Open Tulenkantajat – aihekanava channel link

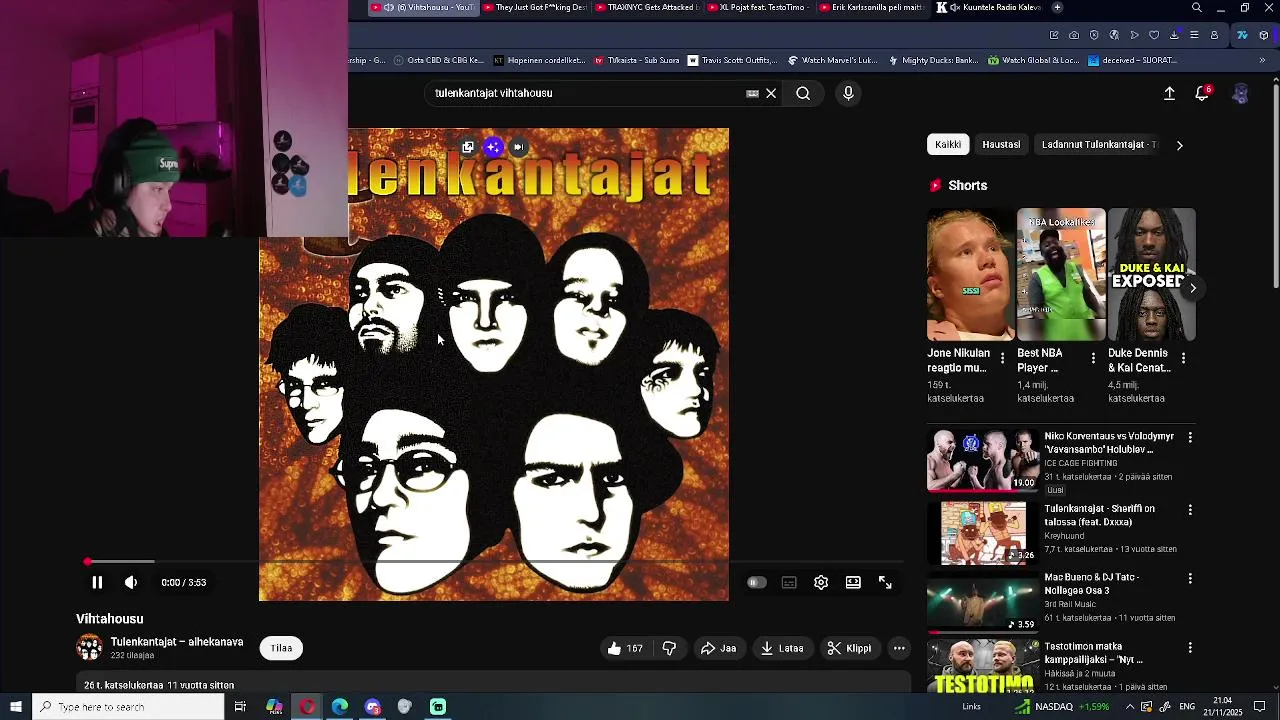pos(177,642)
